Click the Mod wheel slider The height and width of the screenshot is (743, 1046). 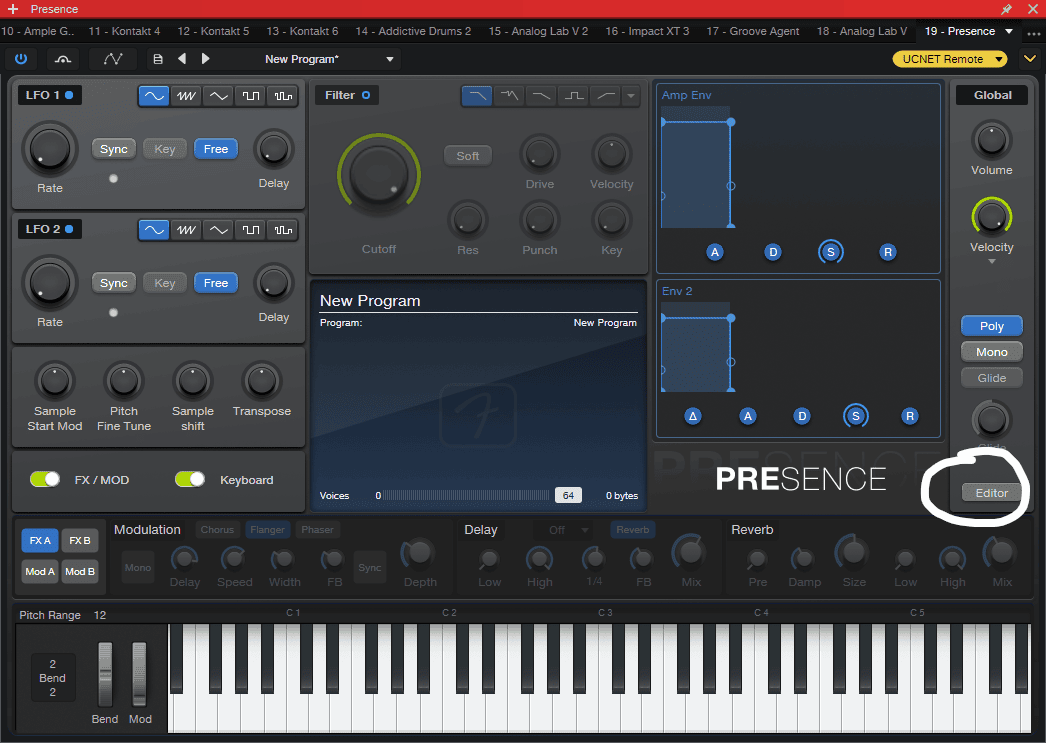click(140, 673)
